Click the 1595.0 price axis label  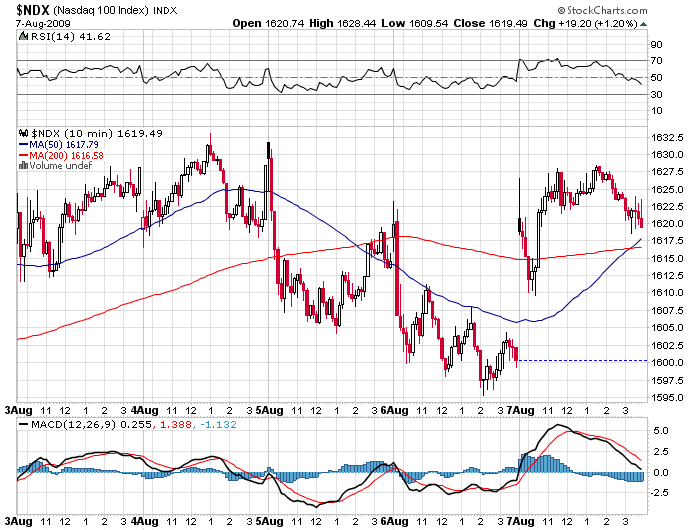coord(667,397)
